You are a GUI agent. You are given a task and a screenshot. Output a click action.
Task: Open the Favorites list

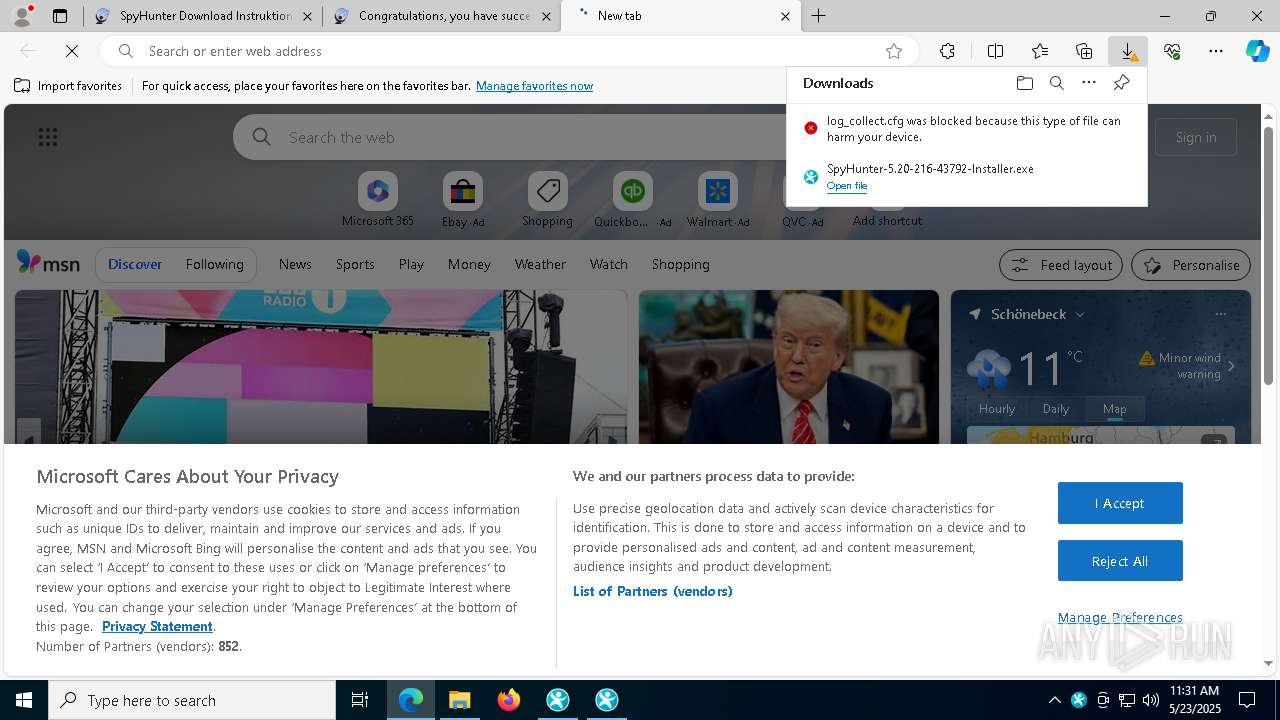pos(1040,51)
